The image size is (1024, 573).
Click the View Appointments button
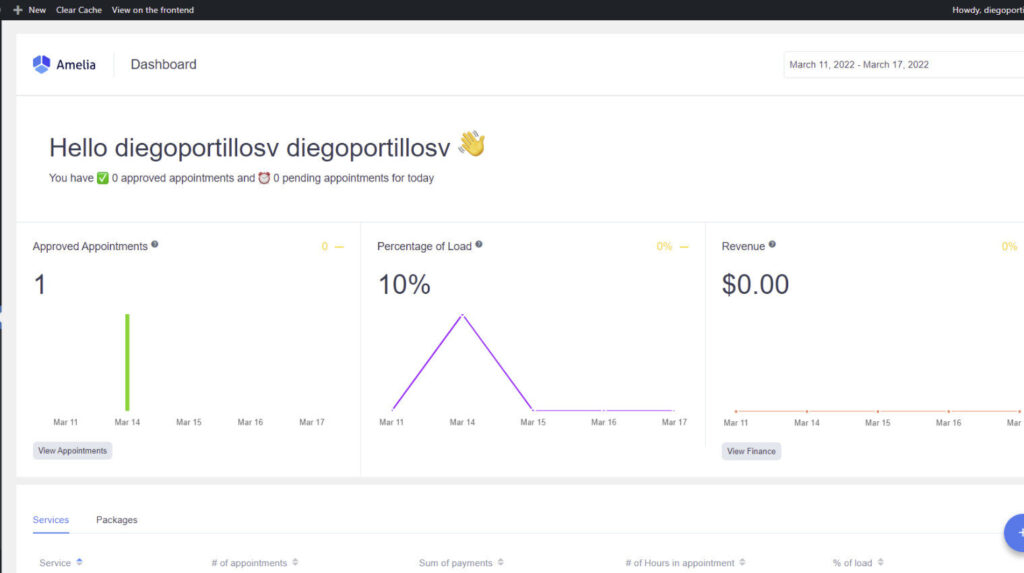point(72,451)
